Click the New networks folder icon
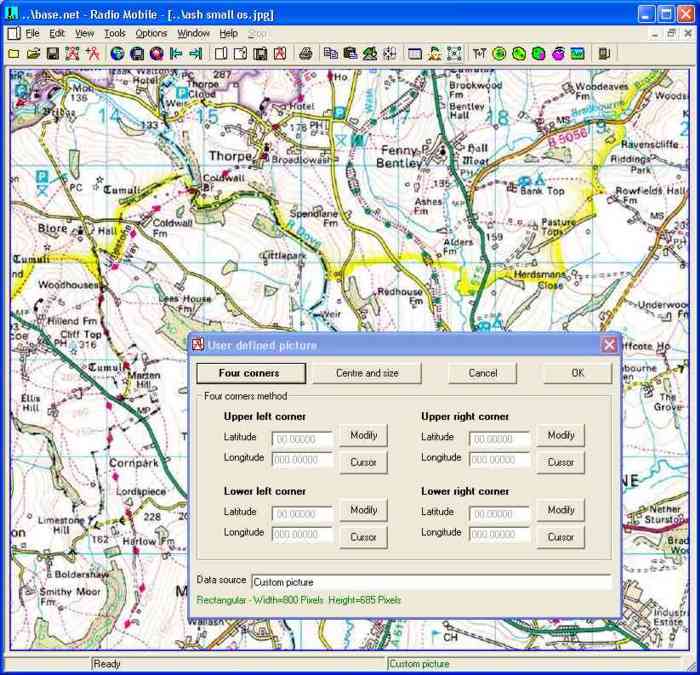 pyautogui.click(x=14, y=54)
